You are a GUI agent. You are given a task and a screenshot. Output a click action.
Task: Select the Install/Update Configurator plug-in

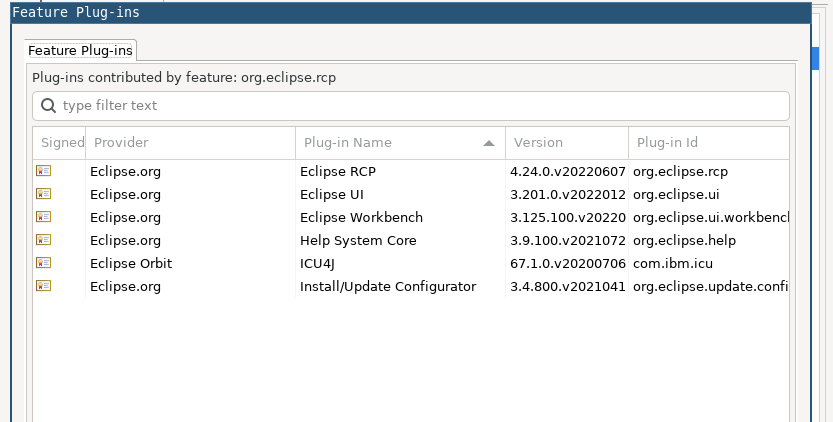click(x=388, y=286)
